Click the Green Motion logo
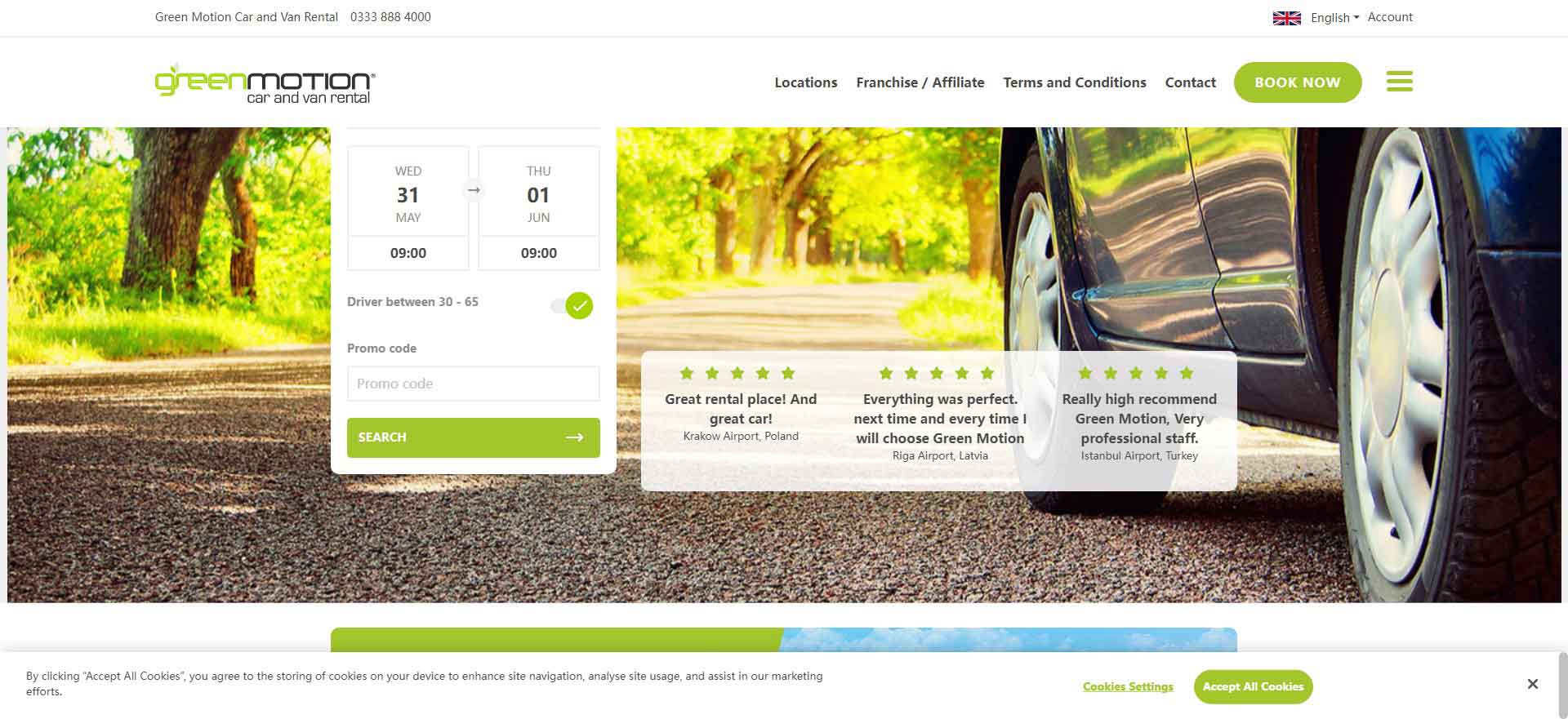This screenshot has height=719, width=1568. [265, 83]
